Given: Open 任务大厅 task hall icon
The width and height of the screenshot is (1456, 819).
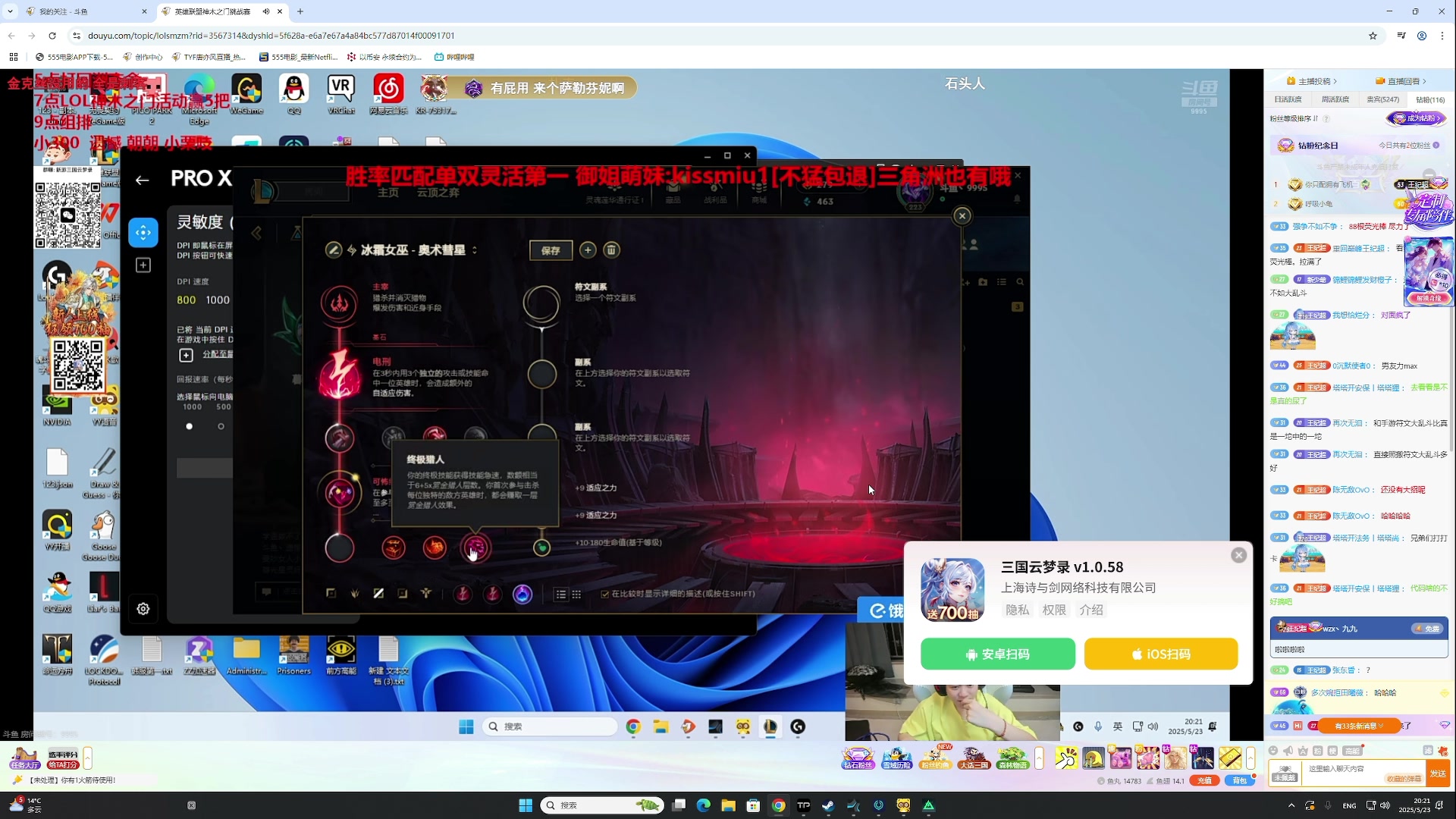Looking at the screenshot, I should pos(24,758).
